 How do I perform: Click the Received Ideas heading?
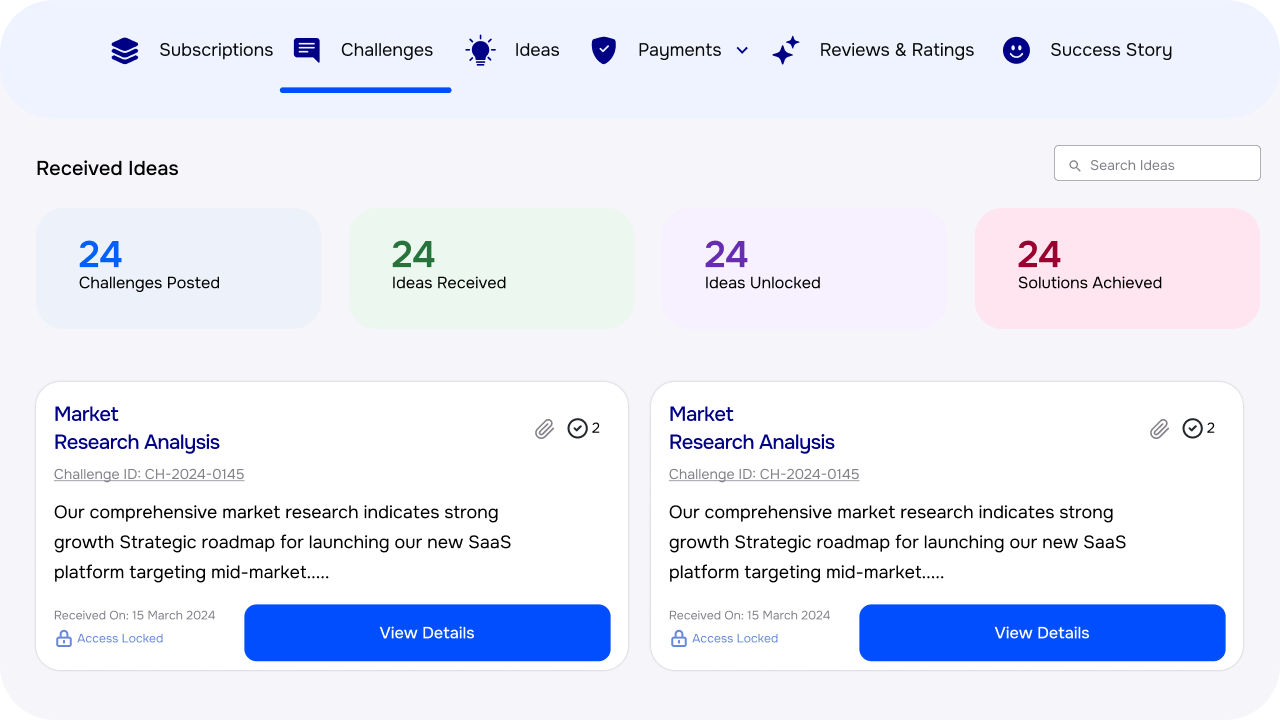pyautogui.click(x=107, y=168)
